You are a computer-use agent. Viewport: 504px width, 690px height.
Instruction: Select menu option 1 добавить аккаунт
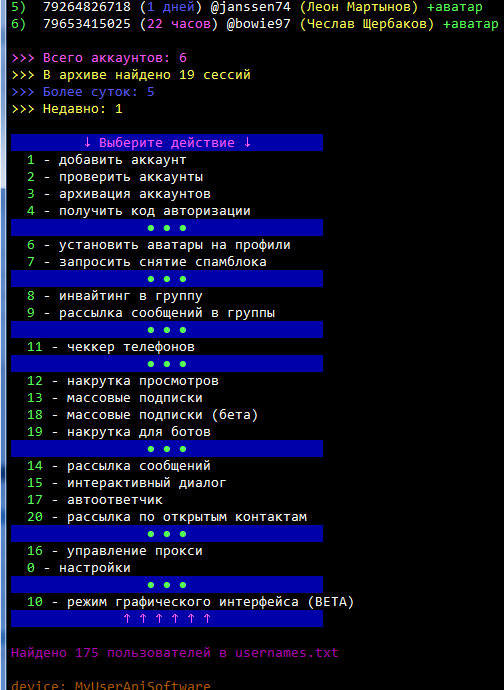[x=107, y=160]
